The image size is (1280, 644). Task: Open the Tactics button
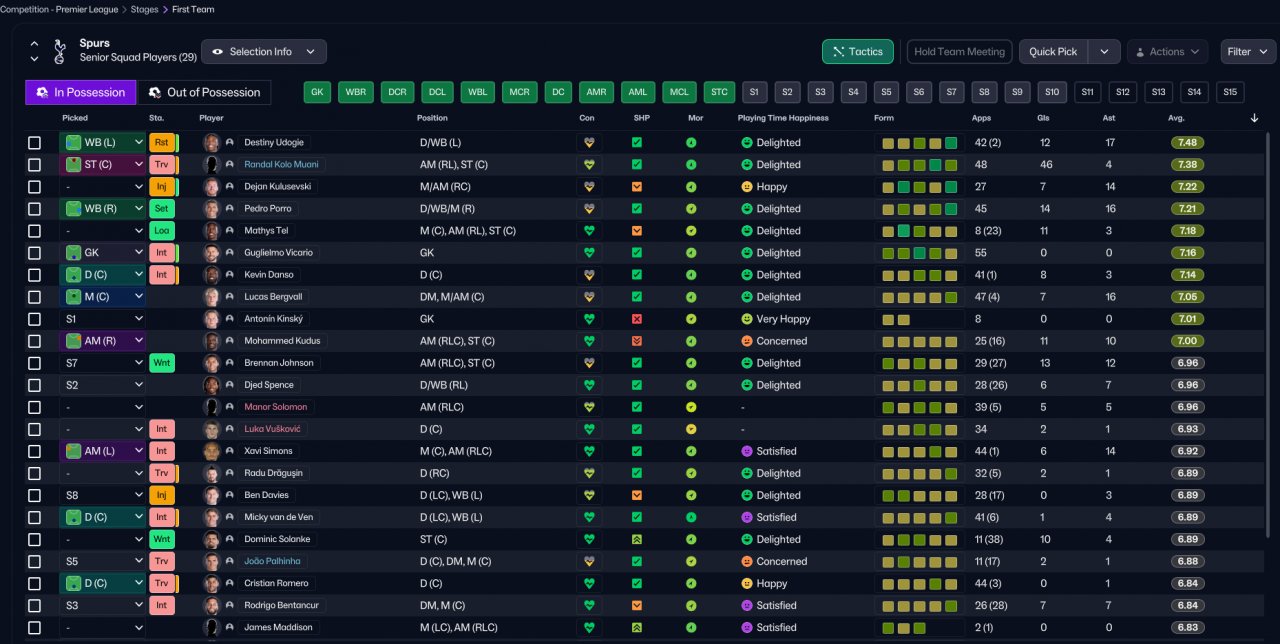(858, 52)
